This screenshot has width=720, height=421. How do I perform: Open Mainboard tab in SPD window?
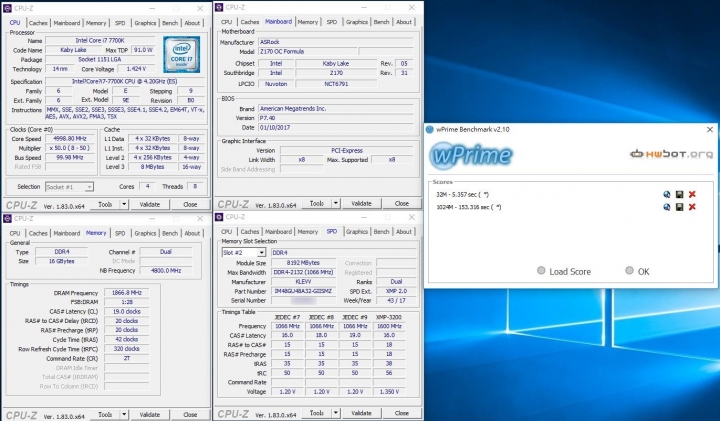click(278, 231)
